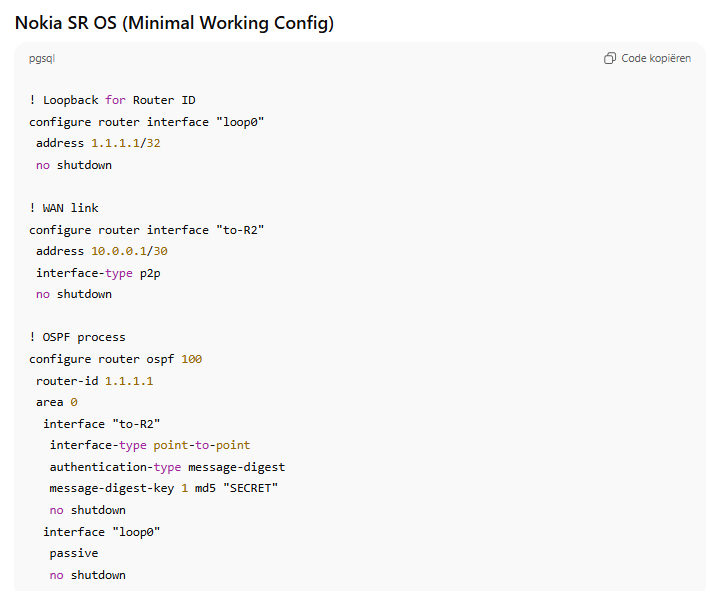Click the "authentication-type message-digest" line
Image resolution: width=706 pixels, height=591 pixels.
[167, 467]
